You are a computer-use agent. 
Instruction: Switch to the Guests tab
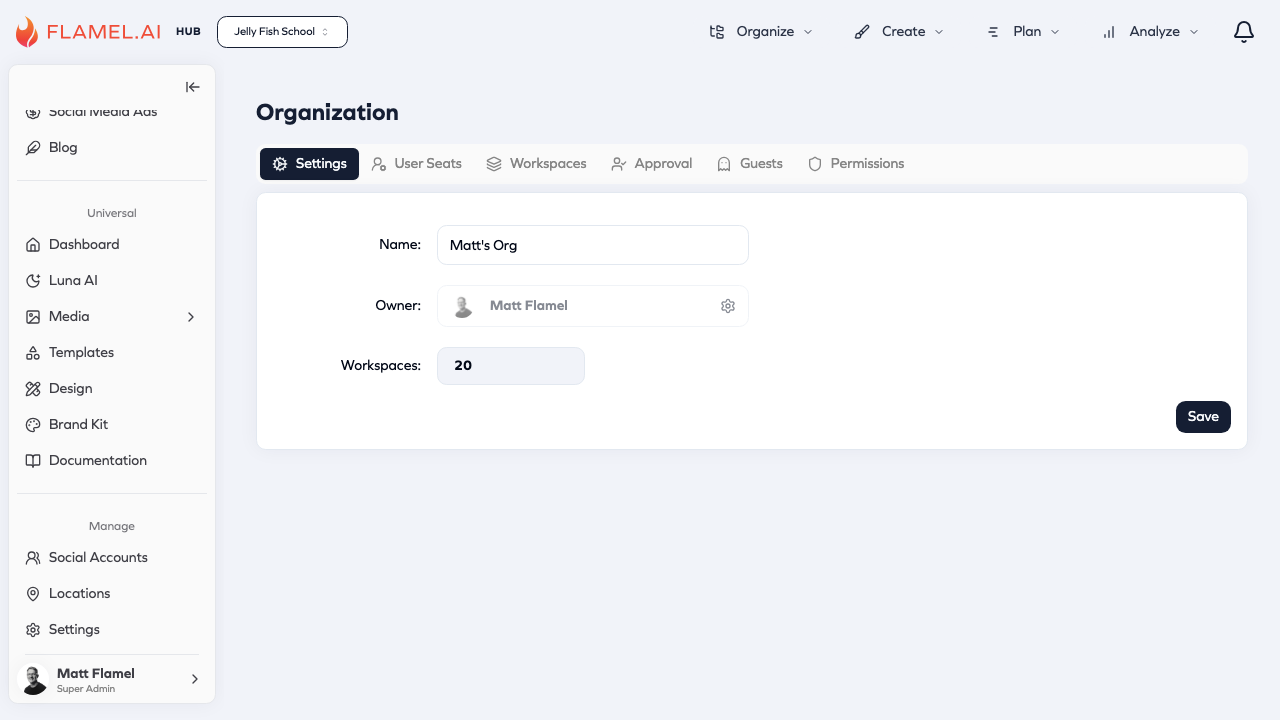(x=749, y=164)
